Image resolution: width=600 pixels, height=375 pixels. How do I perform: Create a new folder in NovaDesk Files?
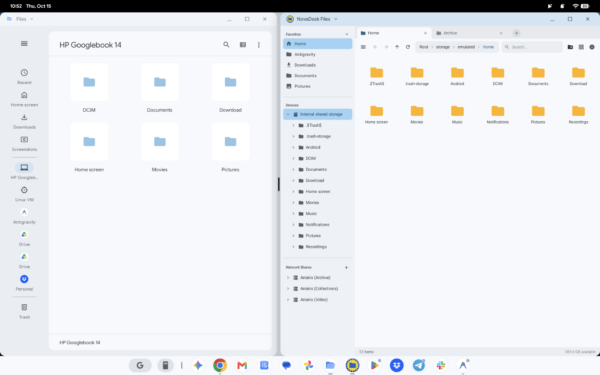coord(570,47)
